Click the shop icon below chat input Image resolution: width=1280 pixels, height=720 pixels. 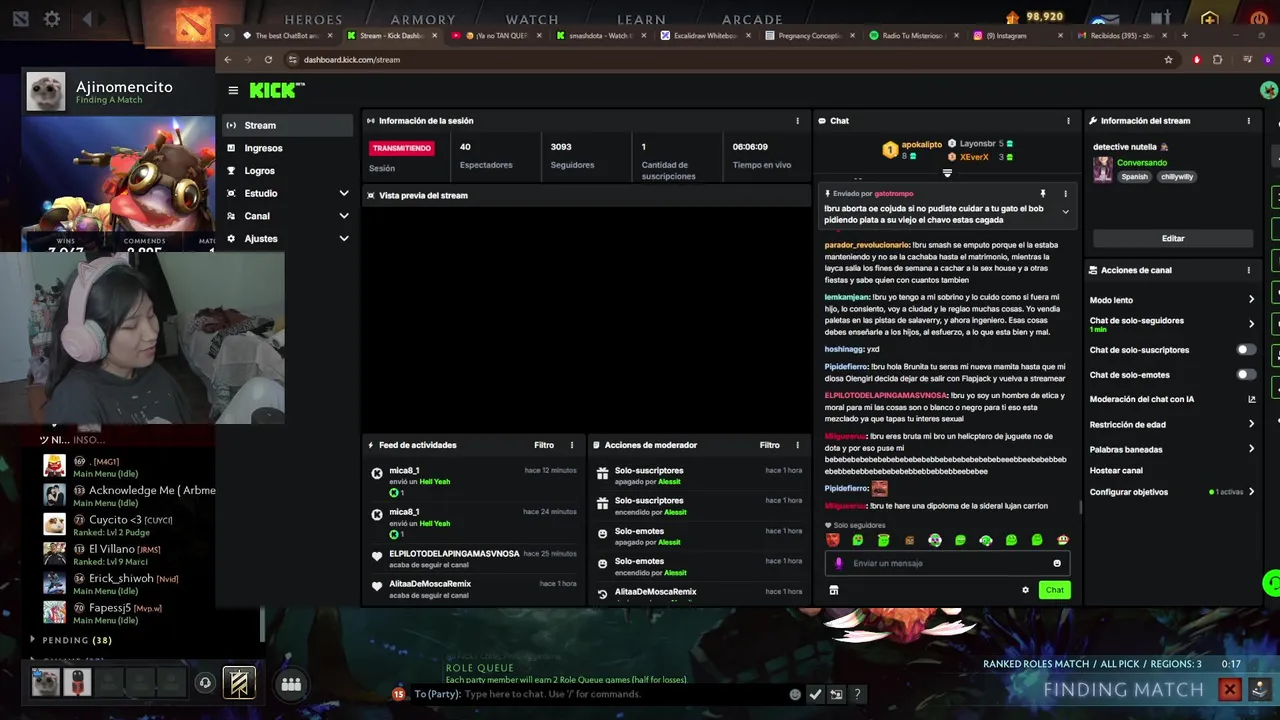(x=833, y=590)
